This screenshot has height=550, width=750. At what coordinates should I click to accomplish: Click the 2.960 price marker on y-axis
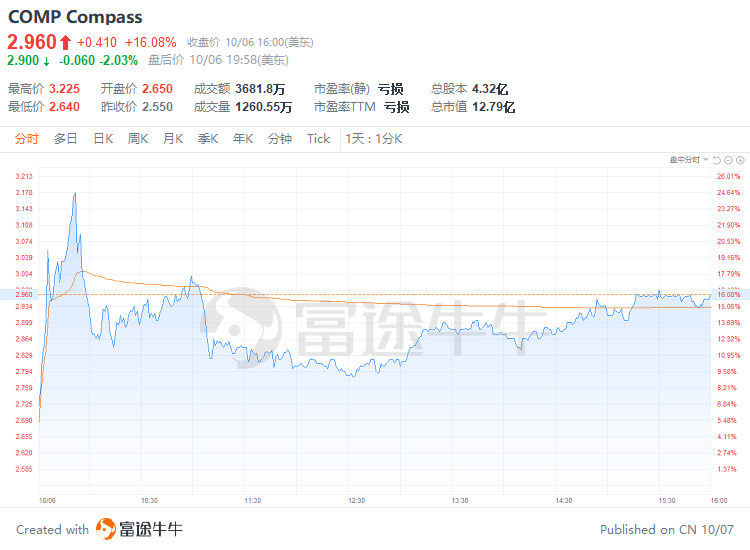[x=24, y=294]
